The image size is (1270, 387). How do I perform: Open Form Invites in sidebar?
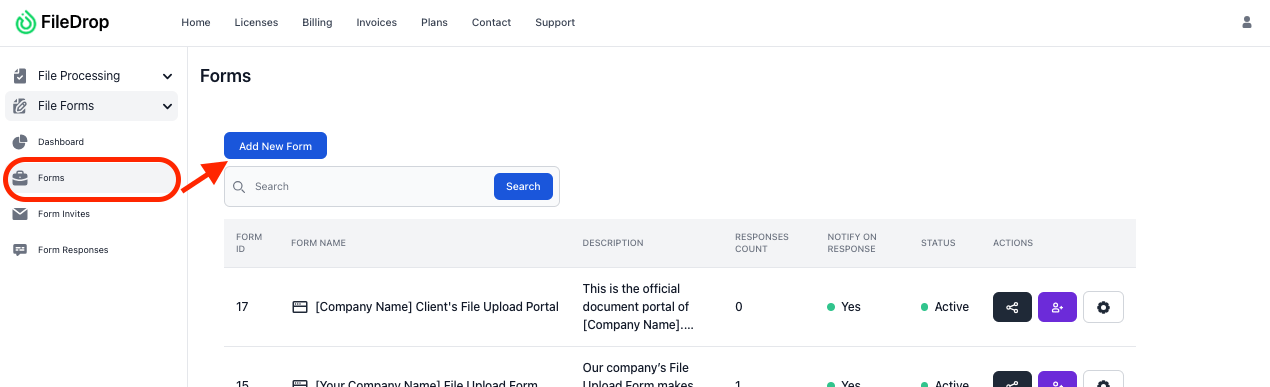(64, 214)
